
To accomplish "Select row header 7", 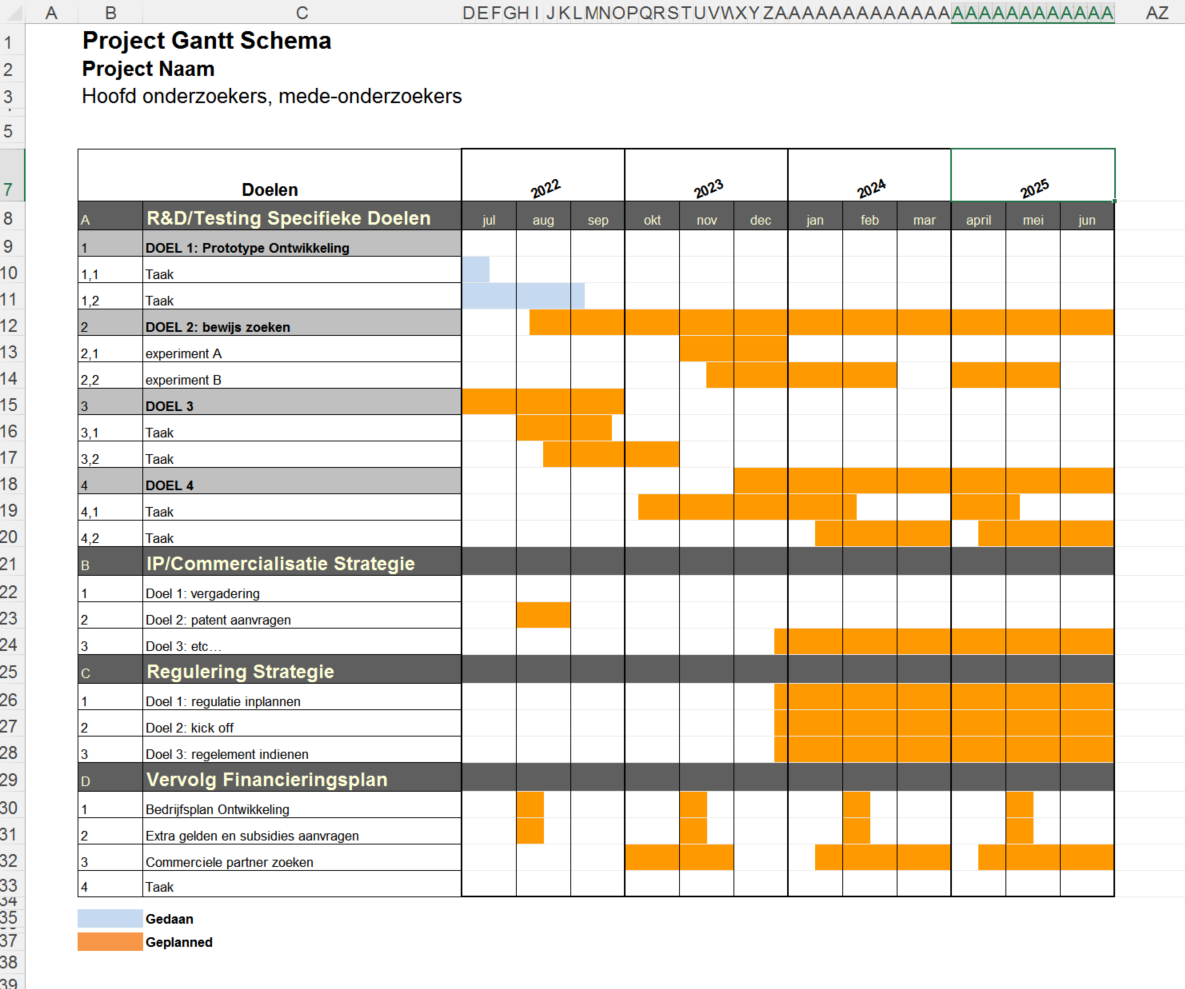I will tap(12, 189).
